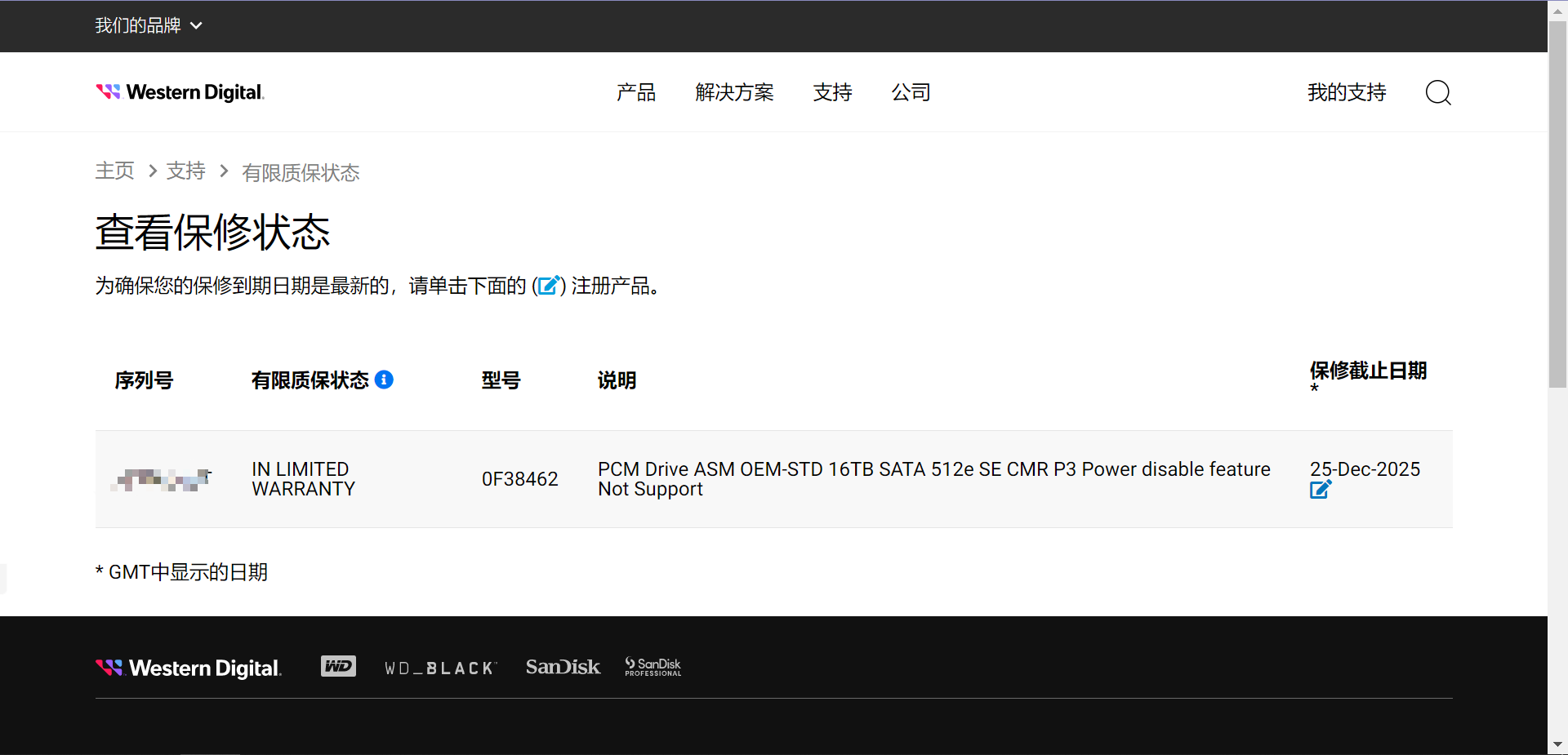Click the 支持 breadcrumb link
1568x755 pixels.
(185, 171)
